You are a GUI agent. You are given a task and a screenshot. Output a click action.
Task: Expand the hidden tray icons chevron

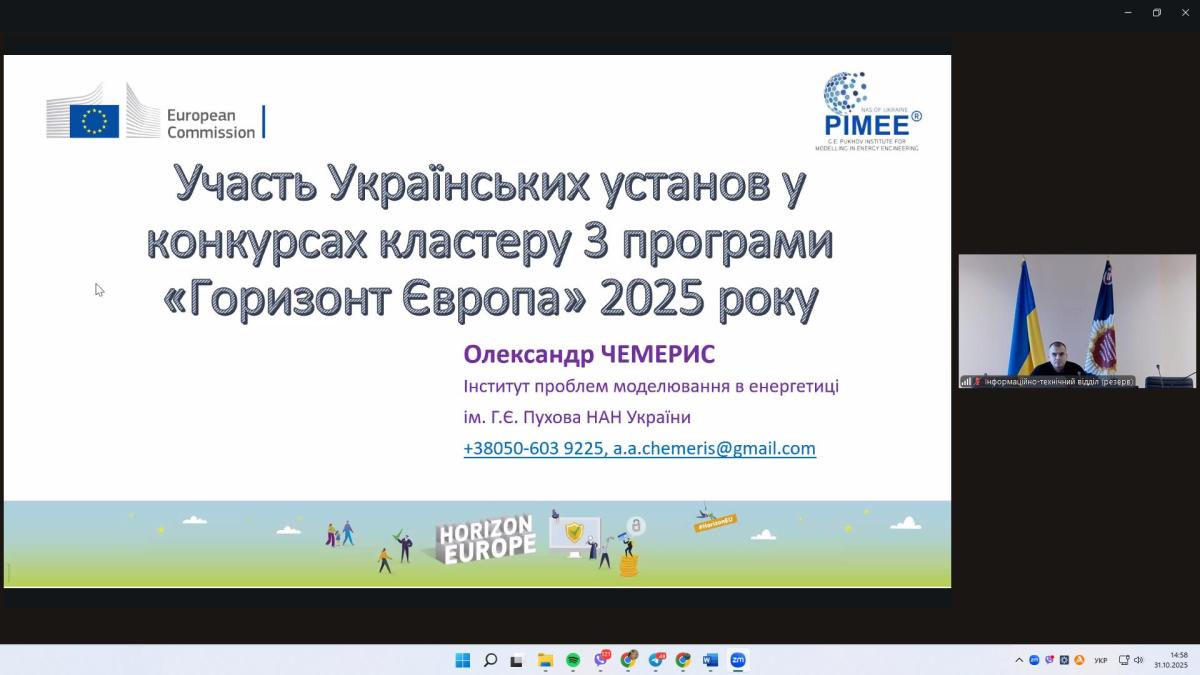coord(1019,660)
